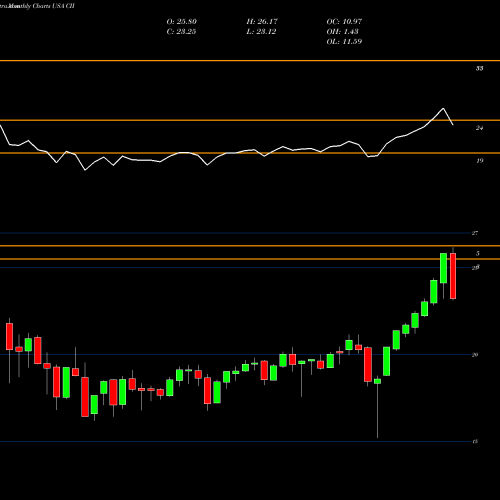Click the "L: 23.12" low price value
This screenshot has width=500, height=500.
[x=261, y=32]
